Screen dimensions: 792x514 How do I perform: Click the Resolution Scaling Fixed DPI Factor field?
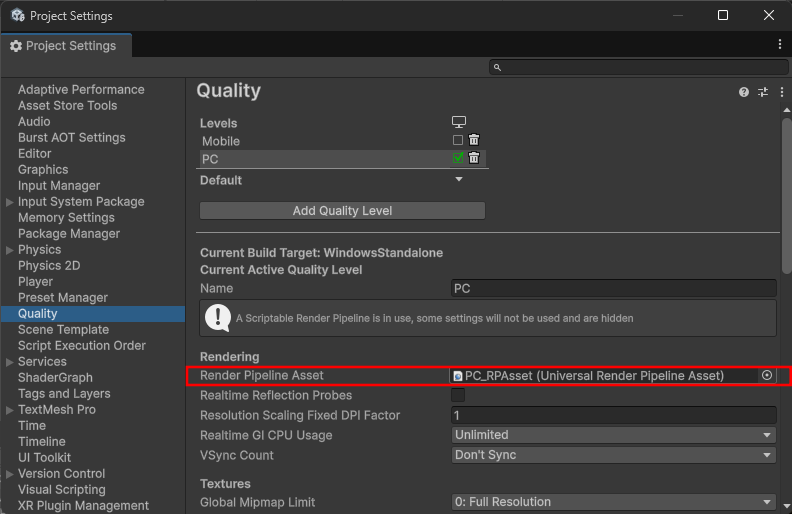coord(613,415)
